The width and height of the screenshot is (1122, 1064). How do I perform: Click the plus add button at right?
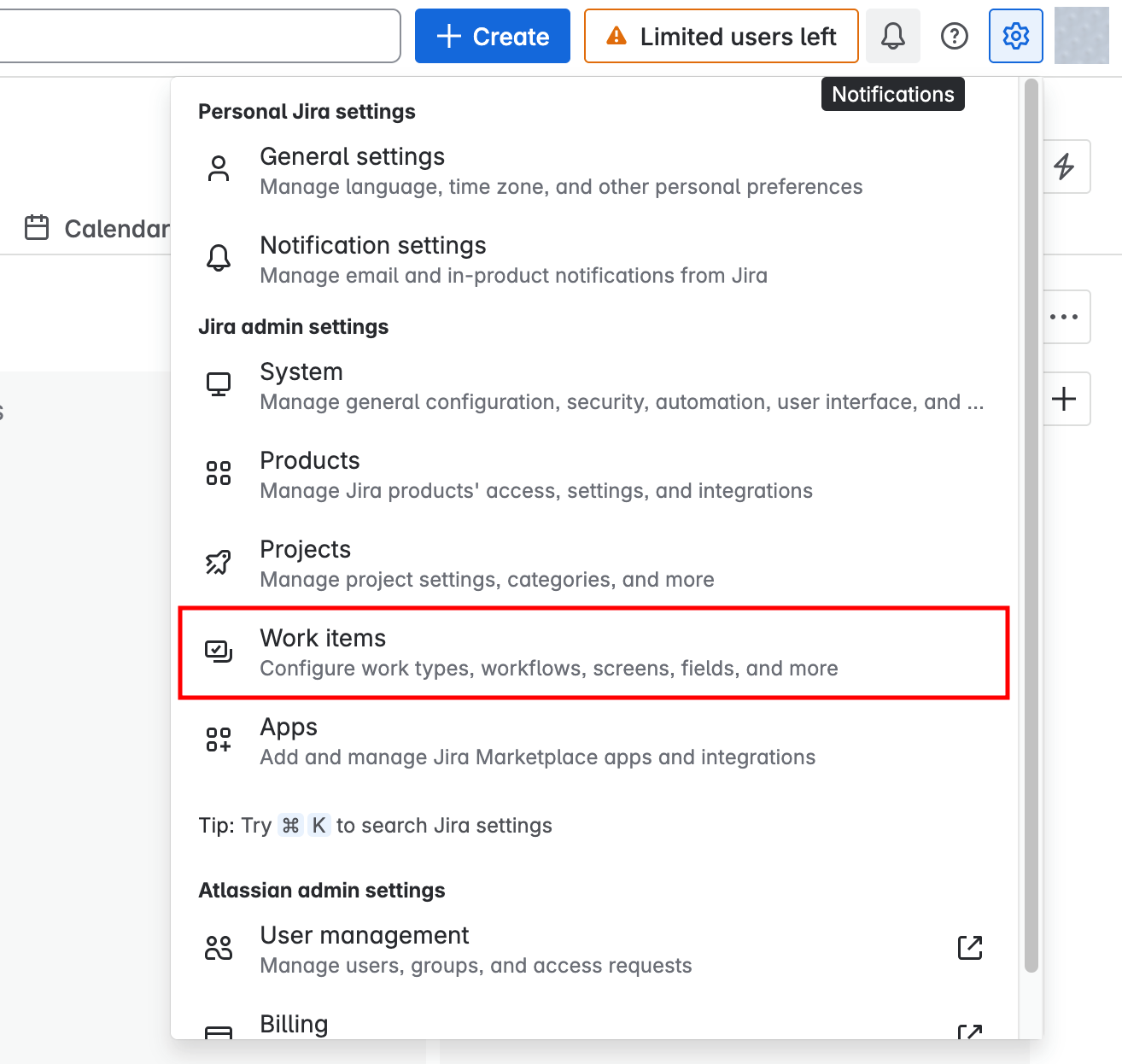1064,399
